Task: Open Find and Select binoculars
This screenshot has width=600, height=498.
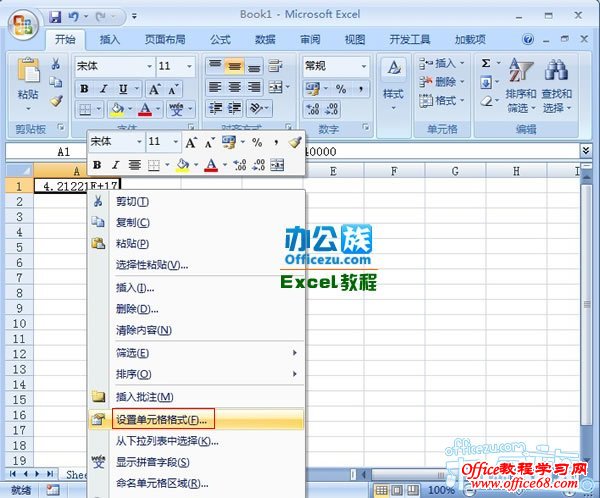Action: [556, 86]
